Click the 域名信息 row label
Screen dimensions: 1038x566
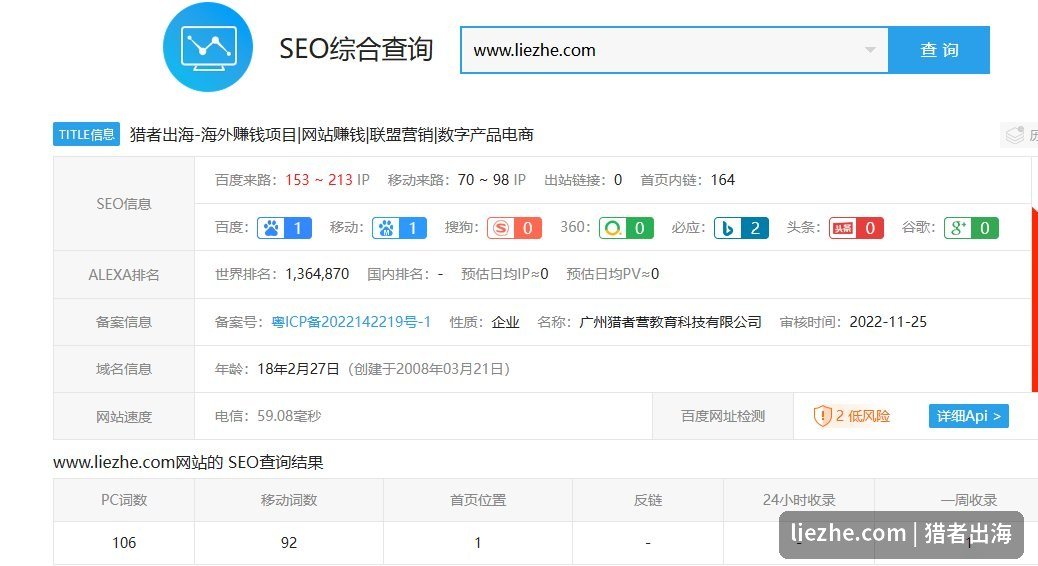click(124, 369)
